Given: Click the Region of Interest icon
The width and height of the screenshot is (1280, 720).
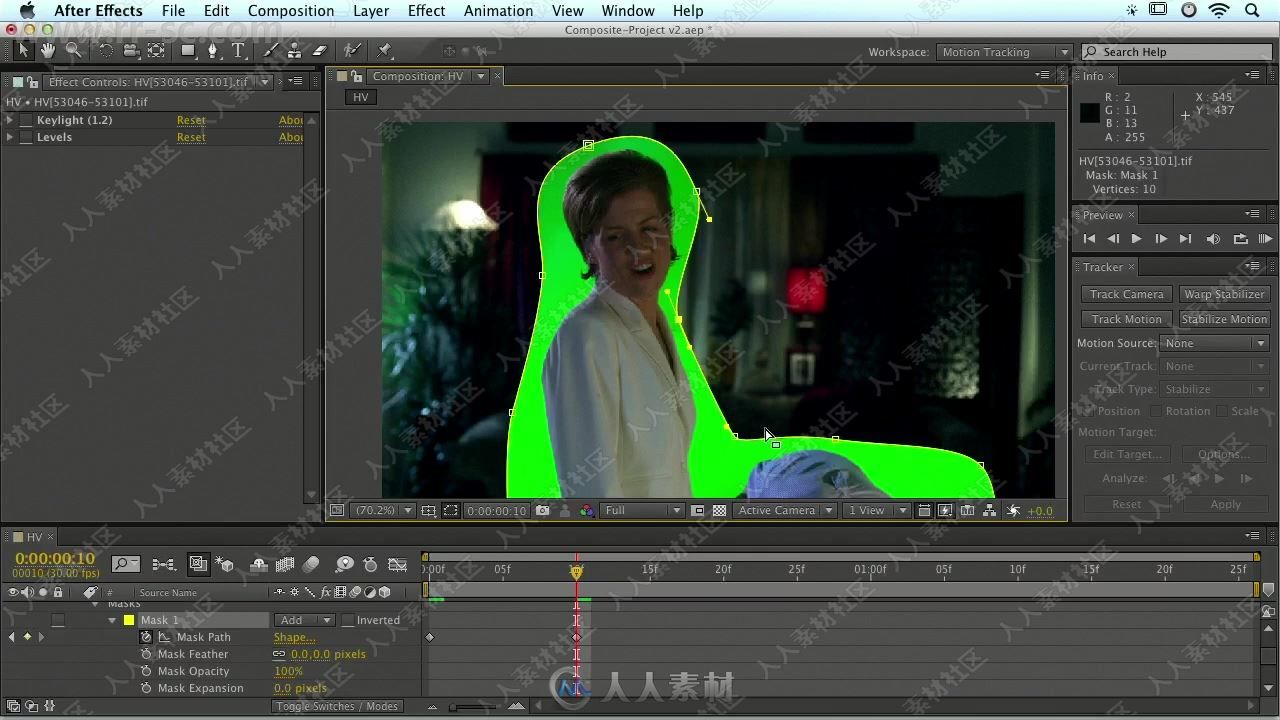Looking at the screenshot, I should click(x=698, y=510).
